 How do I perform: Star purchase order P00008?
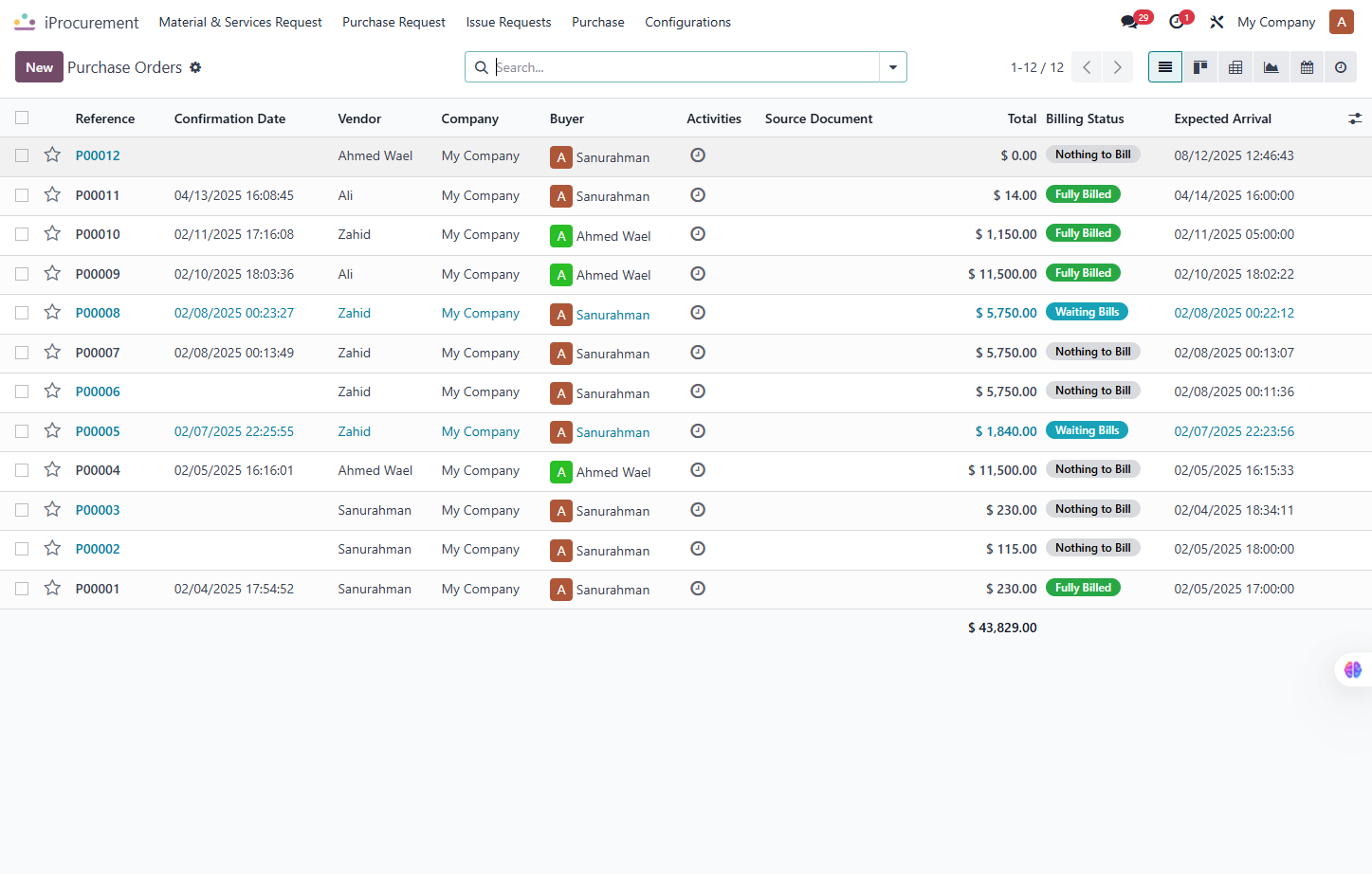[52, 312]
